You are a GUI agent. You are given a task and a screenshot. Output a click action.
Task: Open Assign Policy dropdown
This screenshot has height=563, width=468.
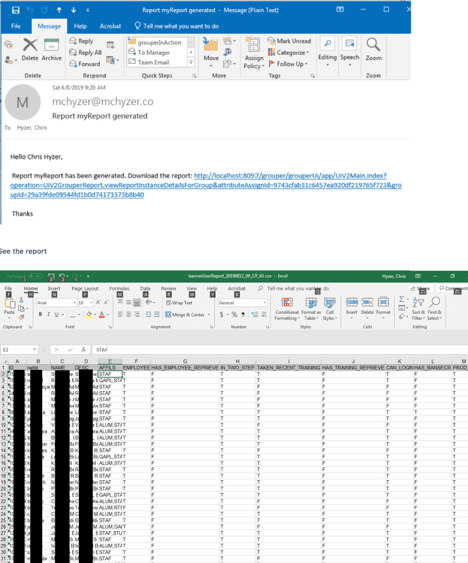pos(254,52)
